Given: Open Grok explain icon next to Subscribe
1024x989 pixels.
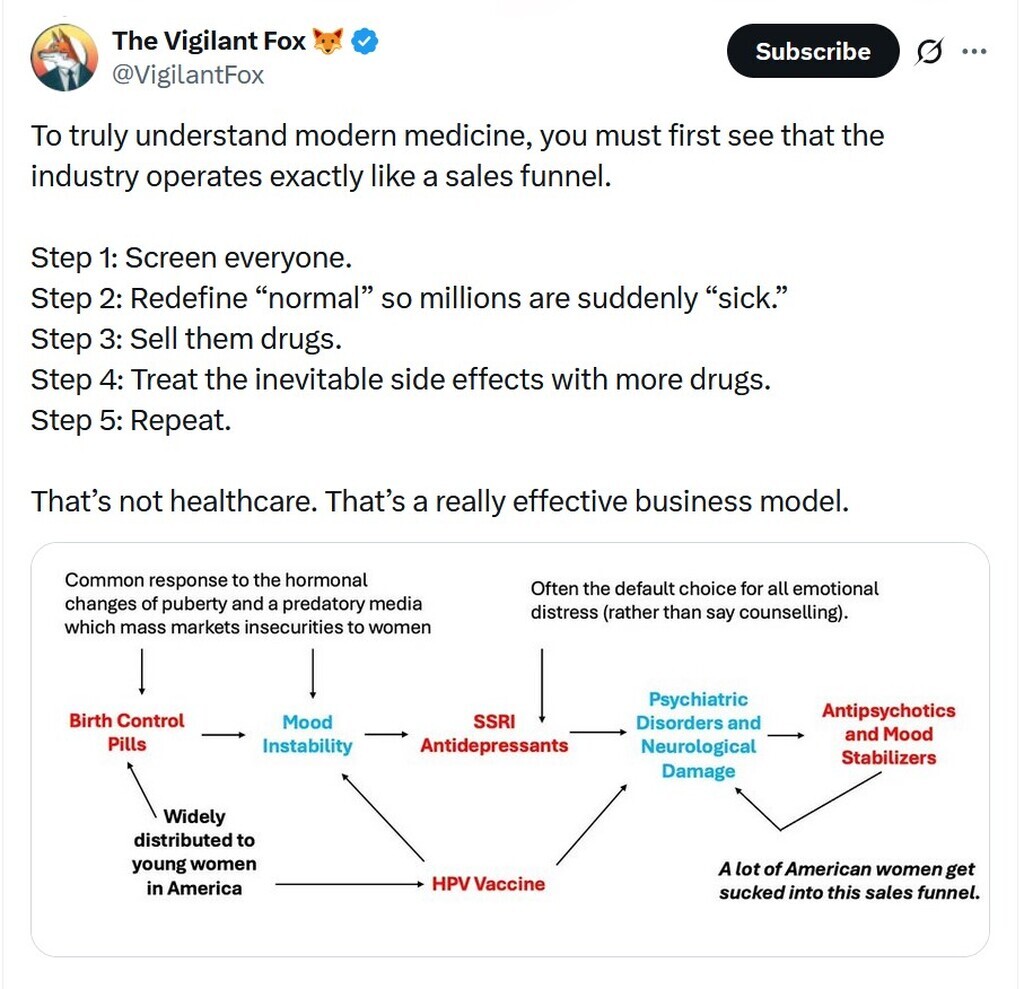Looking at the screenshot, I should tap(929, 51).
